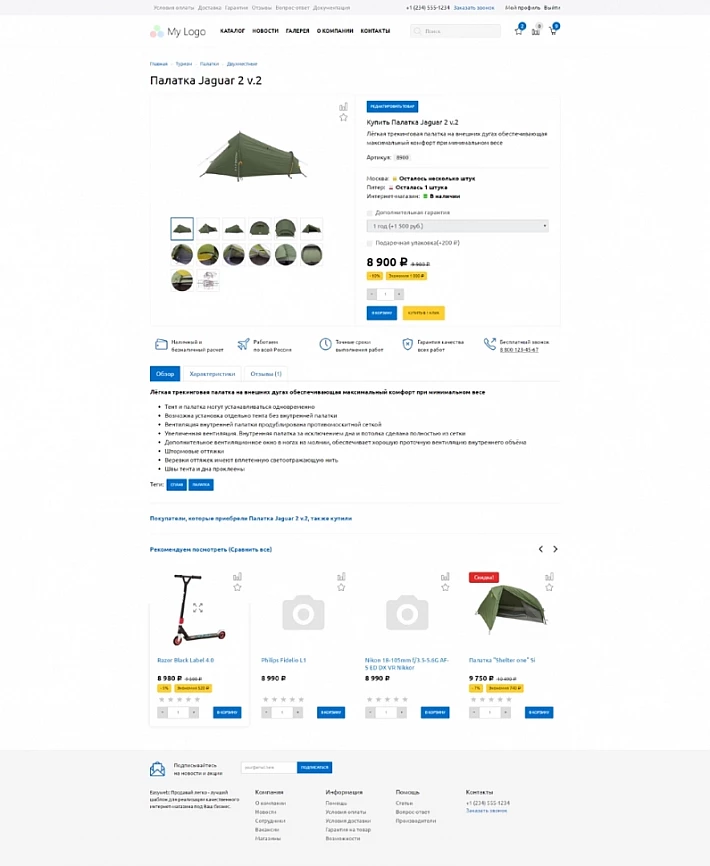Viewport: 710px width, 866px height.
Task: Decrease main product quantity with minus button
Action: tap(372, 294)
